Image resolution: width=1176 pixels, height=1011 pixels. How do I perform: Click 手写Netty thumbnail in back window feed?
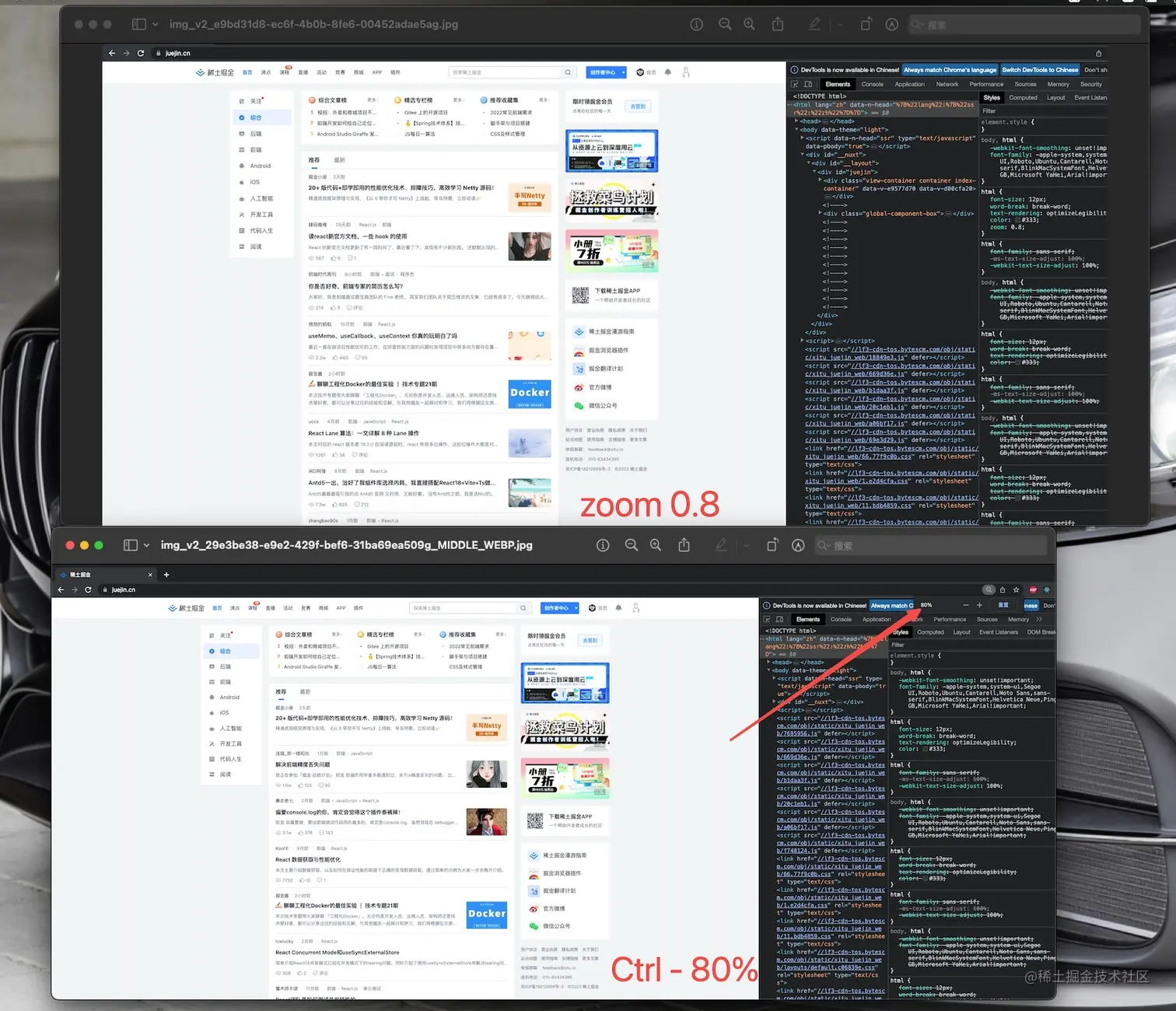[x=530, y=198]
